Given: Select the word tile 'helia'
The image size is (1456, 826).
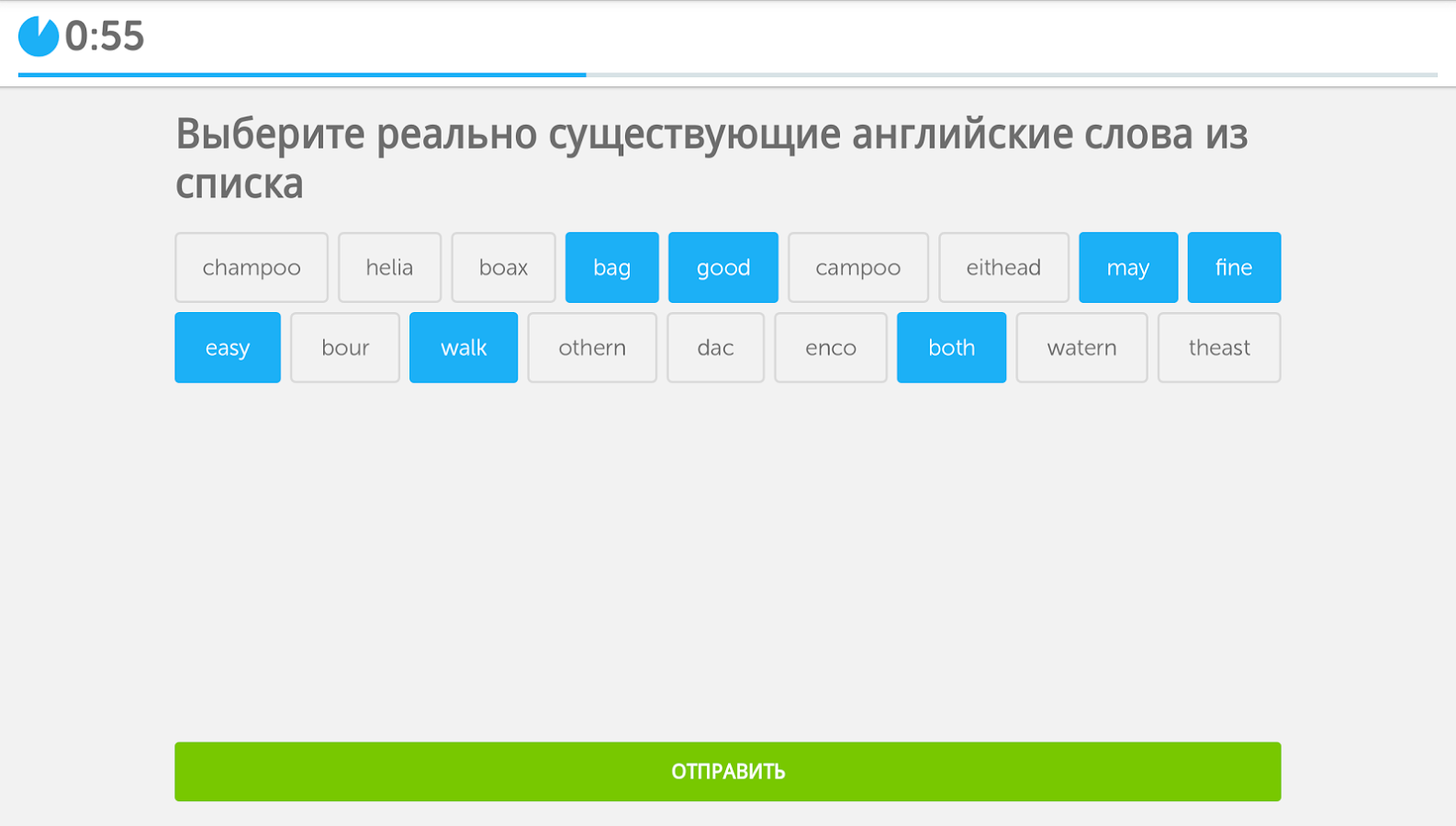Looking at the screenshot, I should pyautogui.click(x=389, y=267).
